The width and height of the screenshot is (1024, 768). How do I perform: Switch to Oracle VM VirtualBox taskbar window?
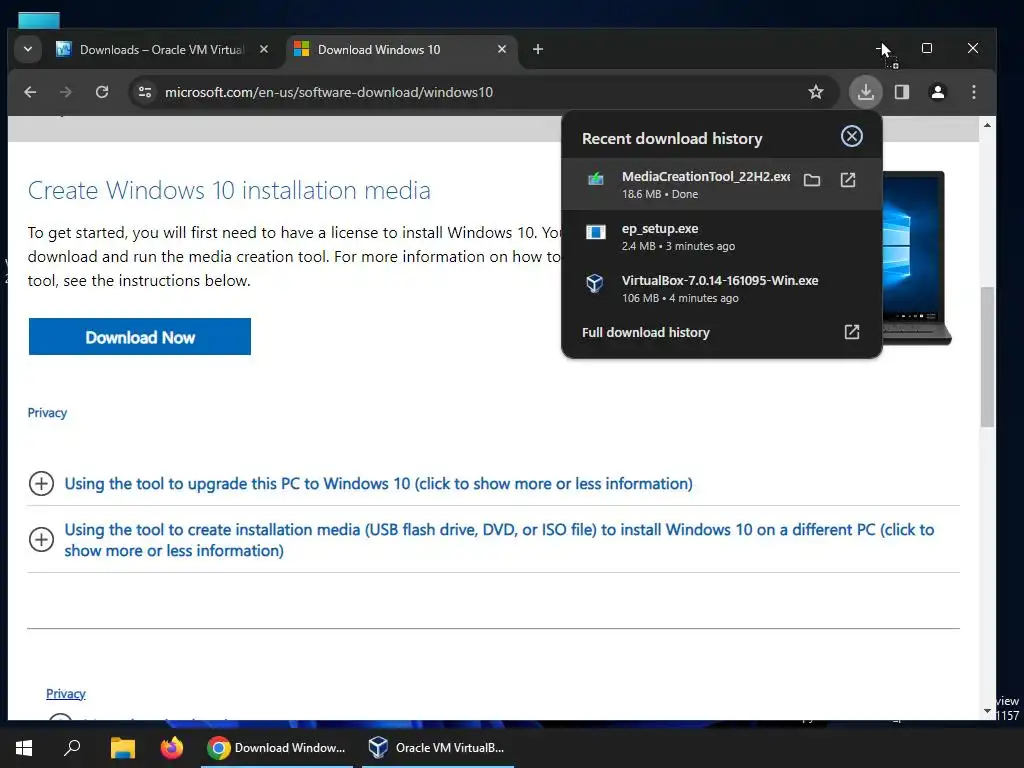click(x=438, y=748)
